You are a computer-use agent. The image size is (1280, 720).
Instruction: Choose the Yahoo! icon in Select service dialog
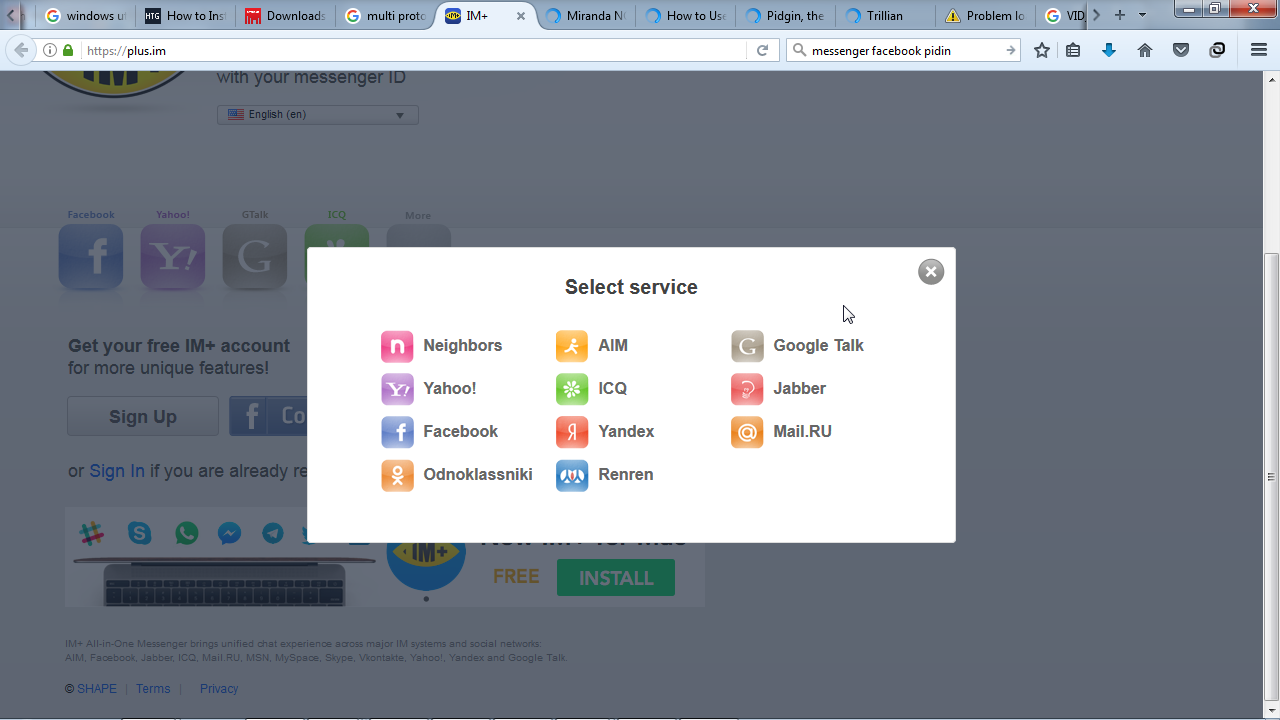(x=397, y=389)
